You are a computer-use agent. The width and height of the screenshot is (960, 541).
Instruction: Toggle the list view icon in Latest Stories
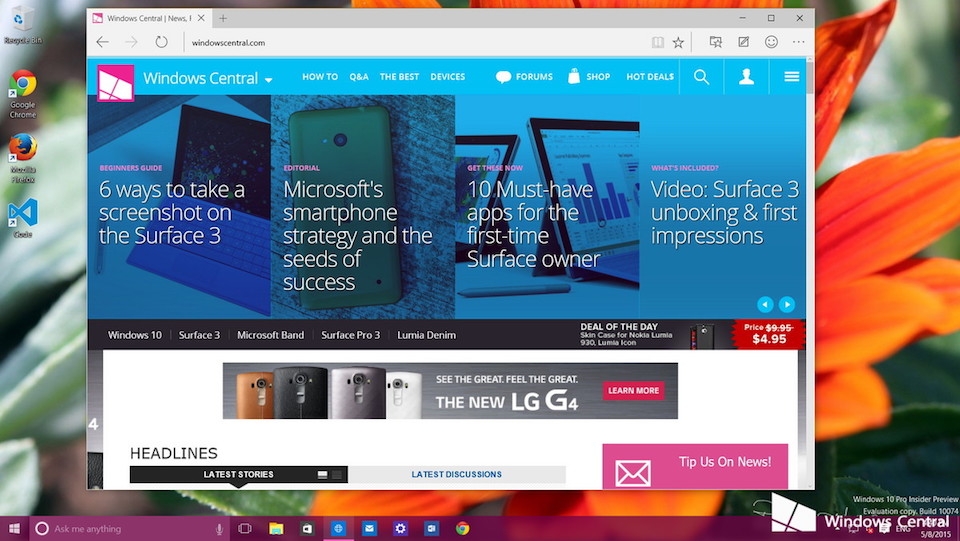click(x=323, y=475)
